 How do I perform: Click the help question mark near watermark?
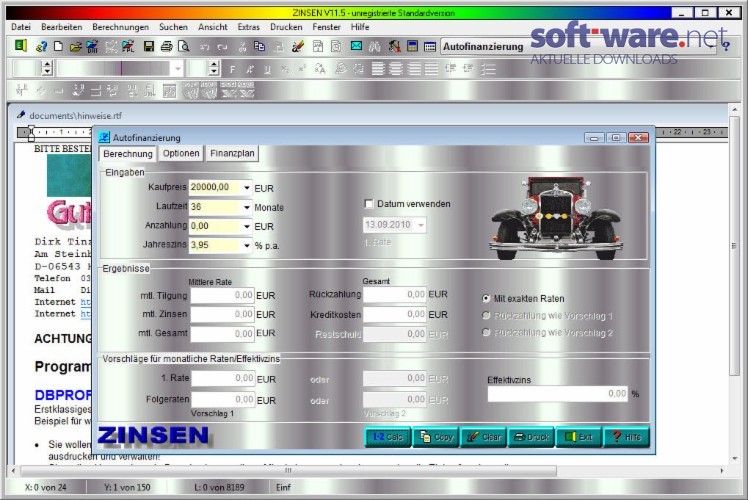click(x=726, y=46)
